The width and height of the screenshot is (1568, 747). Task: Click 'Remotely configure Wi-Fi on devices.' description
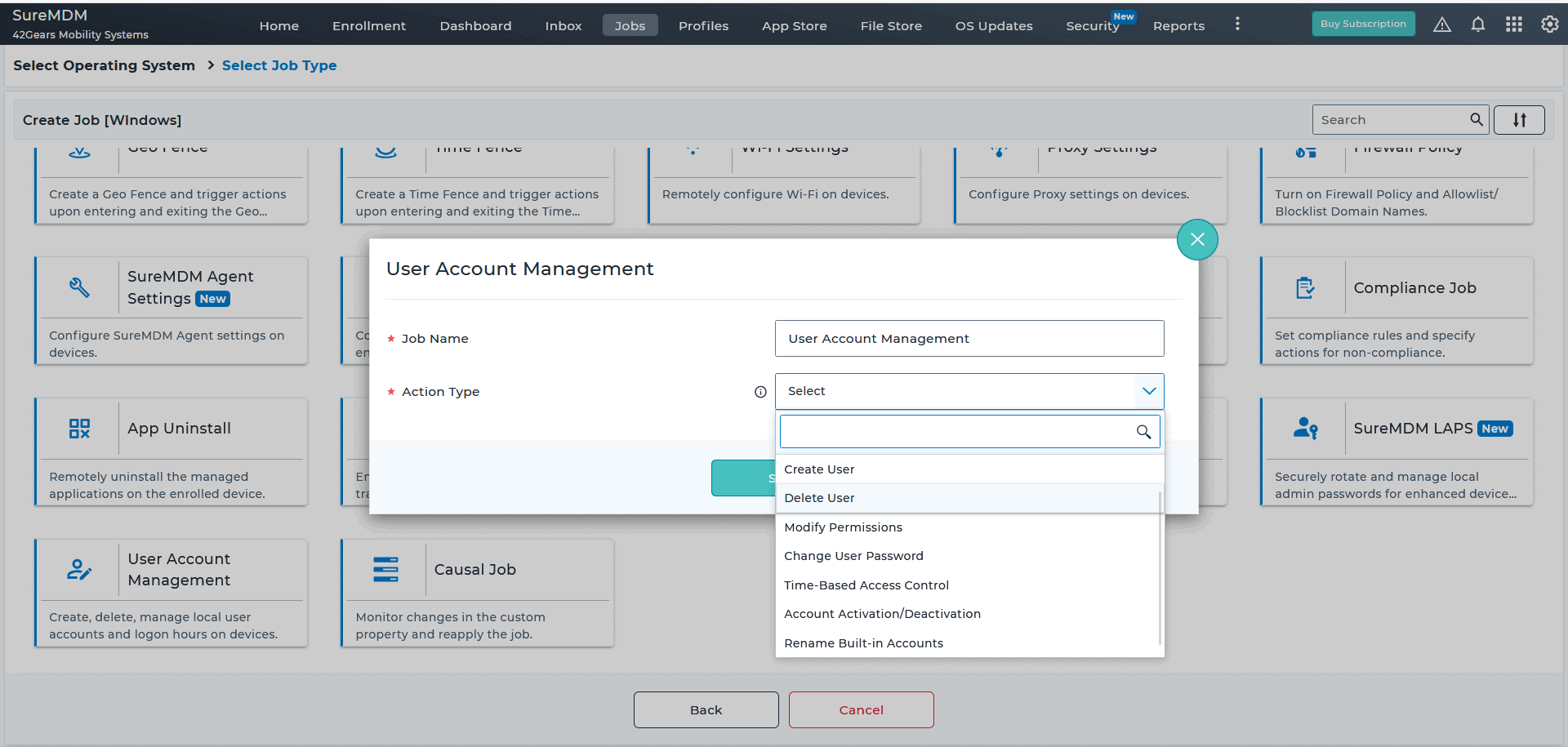pos(775,194)
